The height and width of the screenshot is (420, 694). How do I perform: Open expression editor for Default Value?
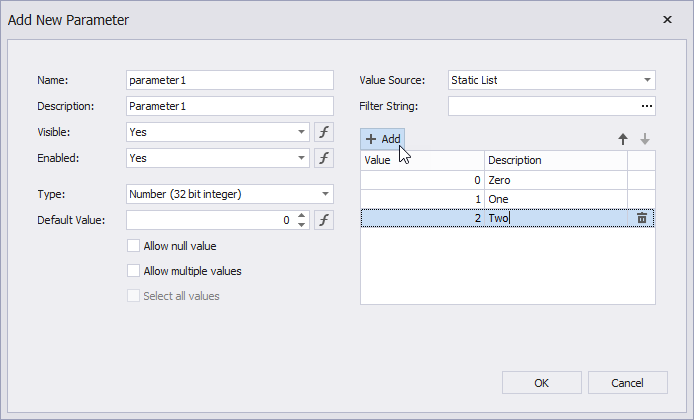(323, 220)
